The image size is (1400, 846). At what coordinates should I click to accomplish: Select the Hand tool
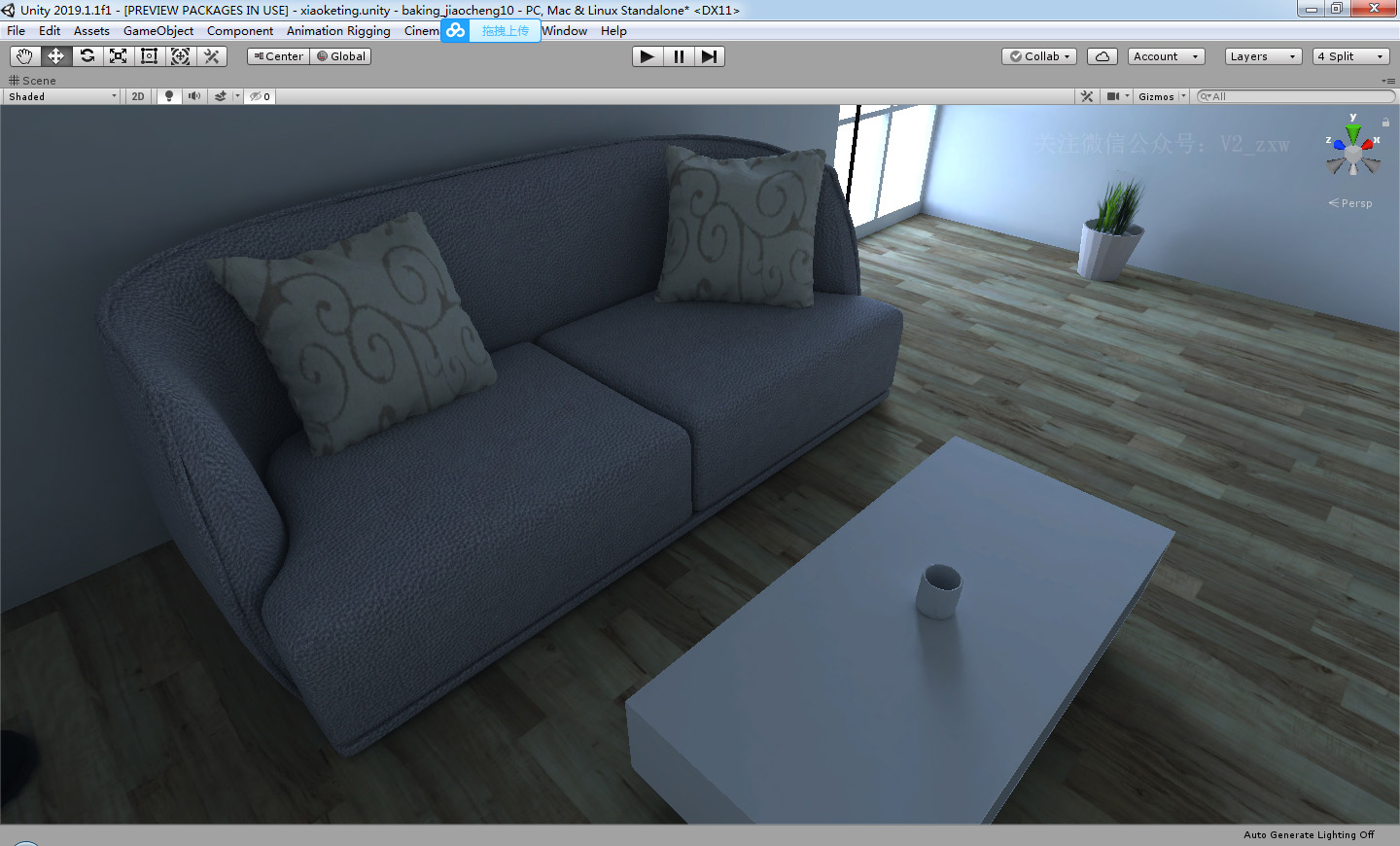coord(24,56)
